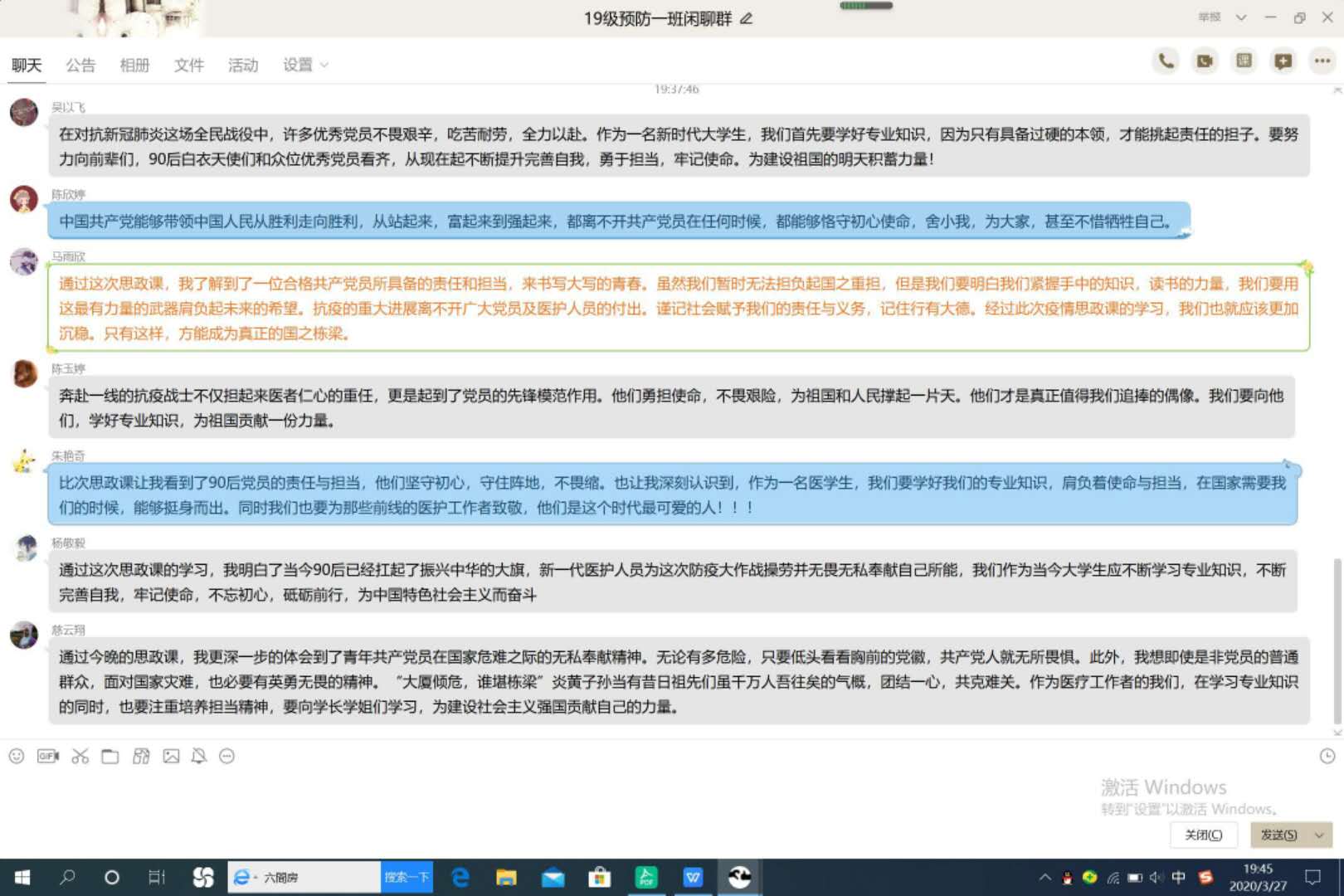Screen dimensions: 1344x896
Task: Start a voice call in the group
Action: pos(1166,61)
